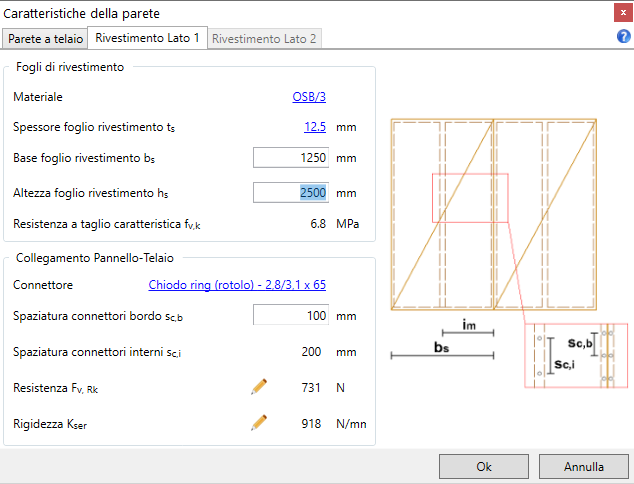Focus the Spaziatura connettori bordo 100 field
This screenshot has width=634, height=484.
click(291, 315)
